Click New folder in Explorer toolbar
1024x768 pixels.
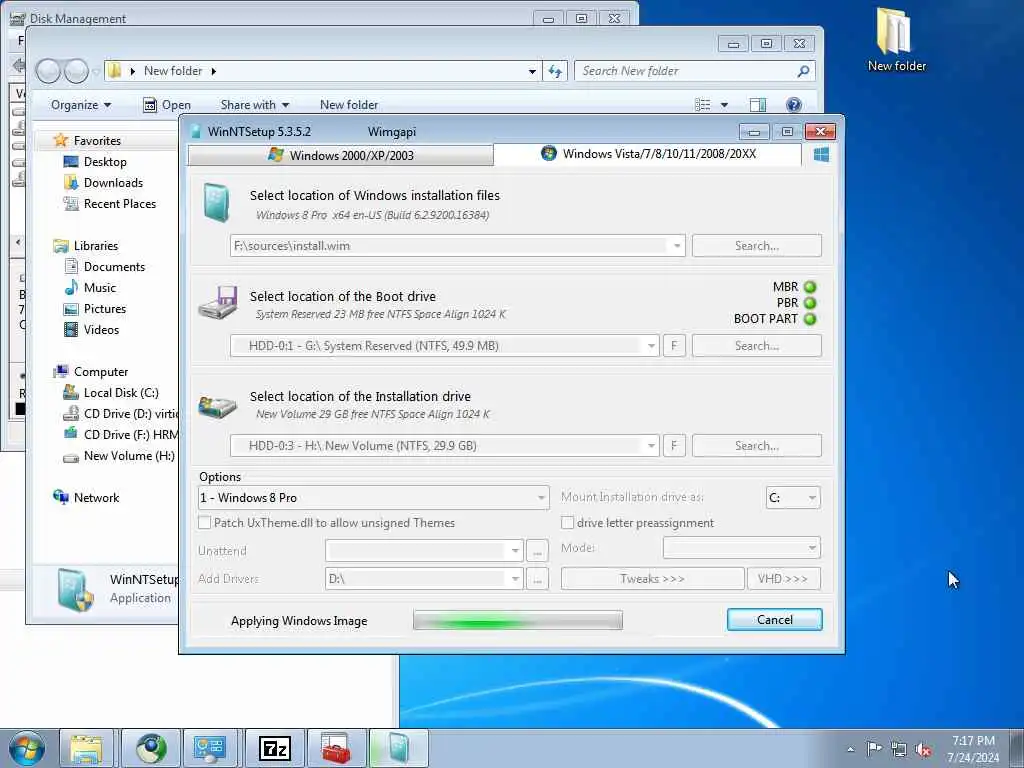(x=349, y=105)
